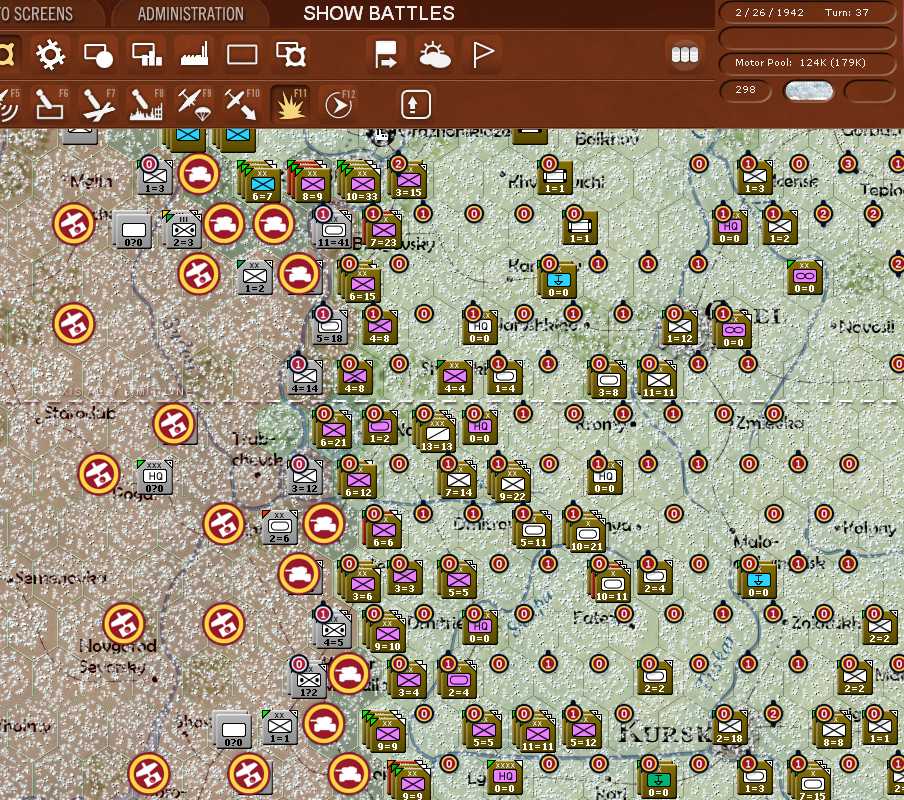The image size is (904, 800).
Task: Open the Info Screens tab
Action: click(x=36, y=14)
